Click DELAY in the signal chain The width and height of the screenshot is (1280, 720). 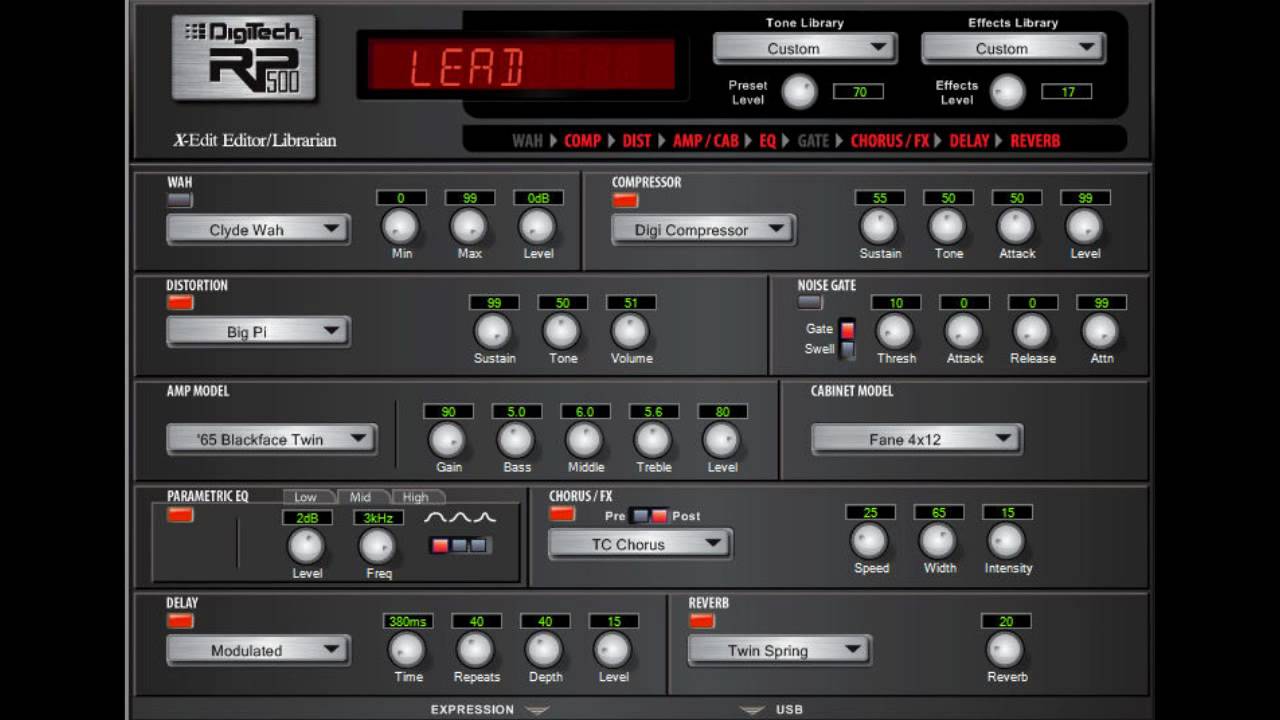[969, 141]
